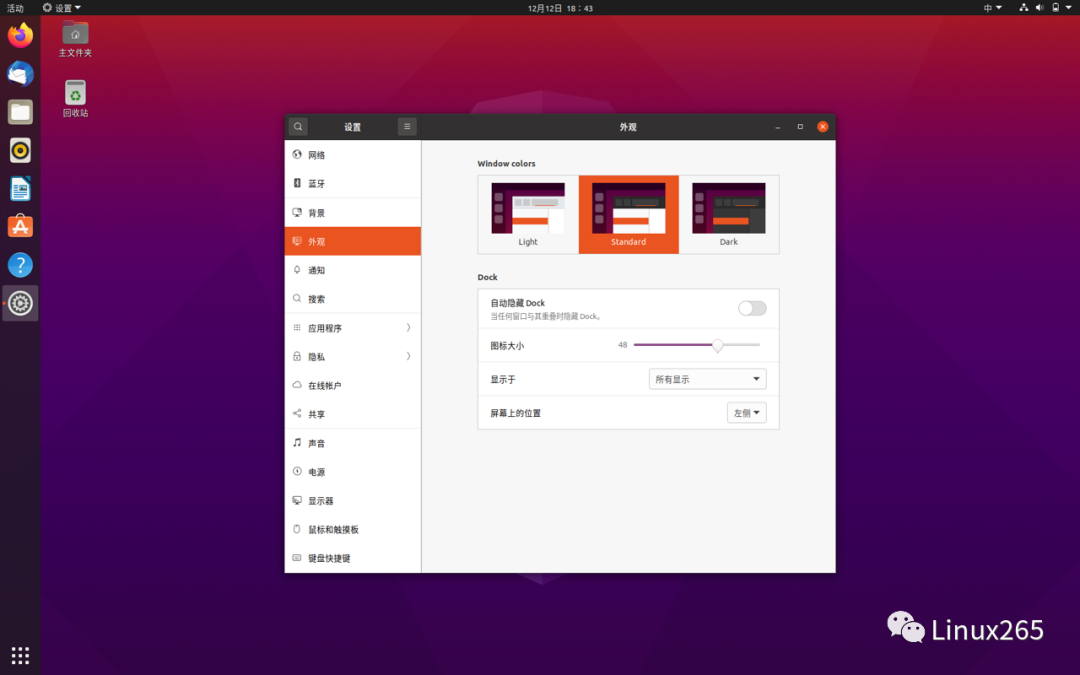Open 共享 in the sidebar

(x=353, y=415)
